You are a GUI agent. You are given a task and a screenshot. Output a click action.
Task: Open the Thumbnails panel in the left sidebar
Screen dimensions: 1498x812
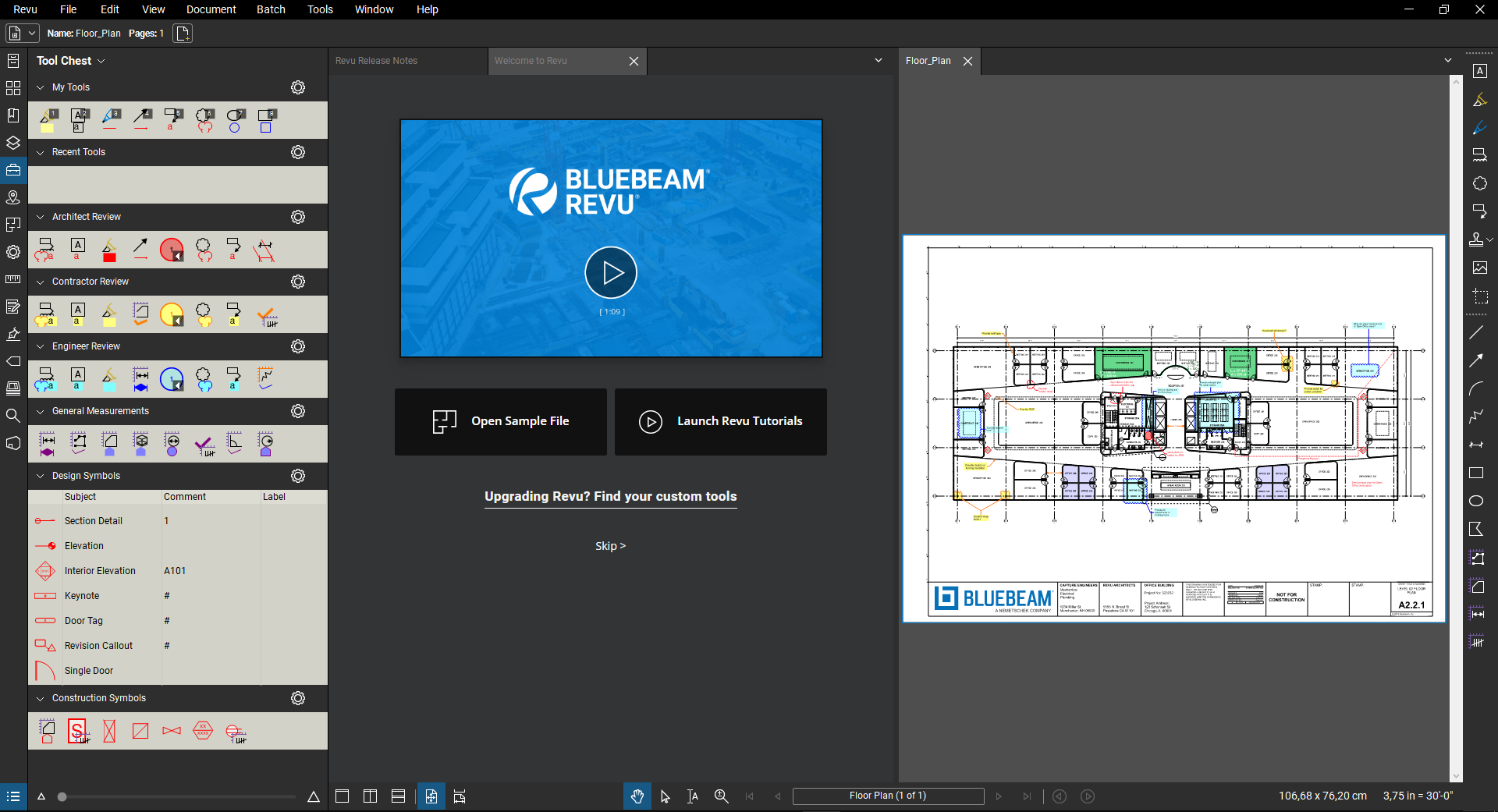[x=13, y=88]
